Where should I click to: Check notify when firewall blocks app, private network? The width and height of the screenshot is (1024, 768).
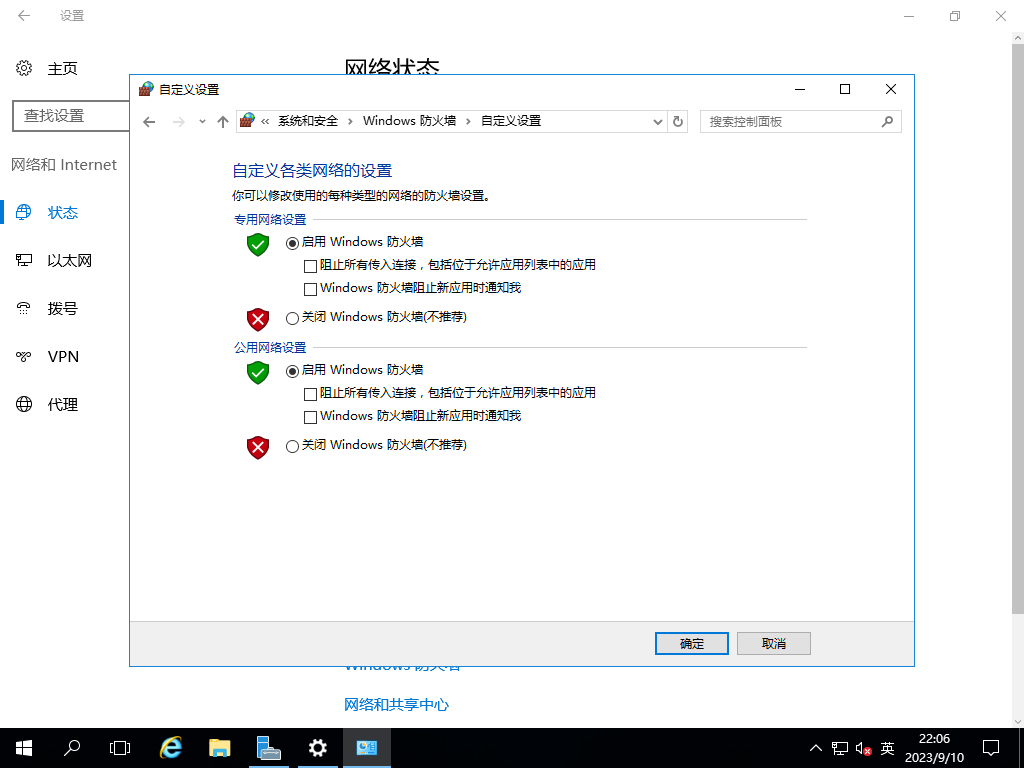tap(310, 289)
